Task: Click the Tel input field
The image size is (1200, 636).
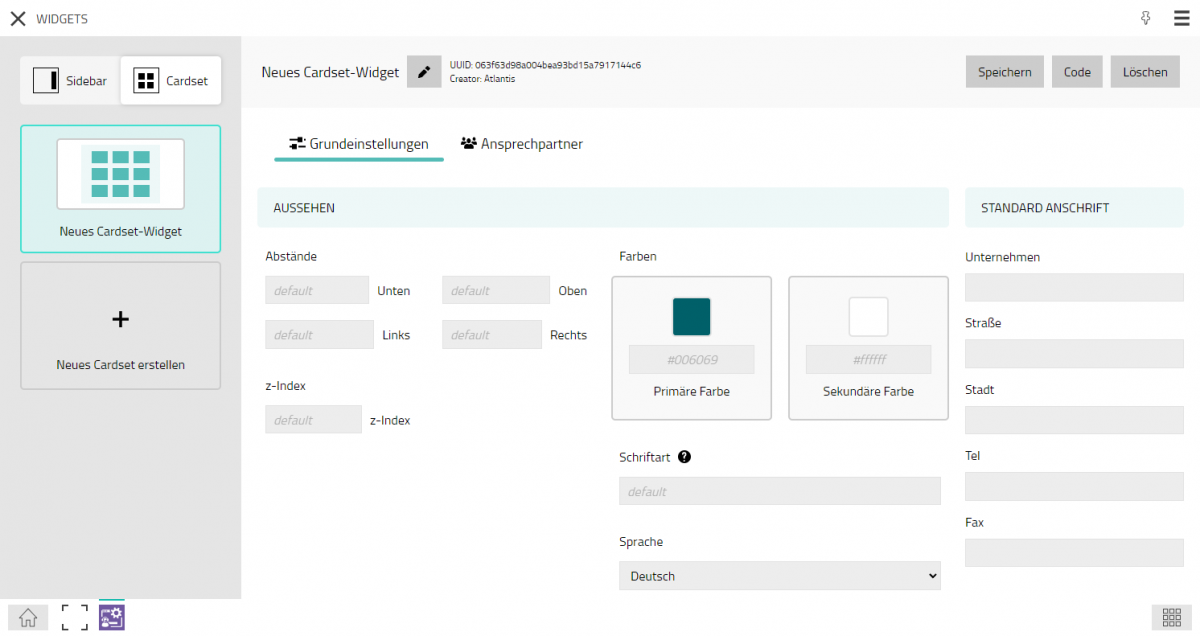Action: [x=1074, y=486]
